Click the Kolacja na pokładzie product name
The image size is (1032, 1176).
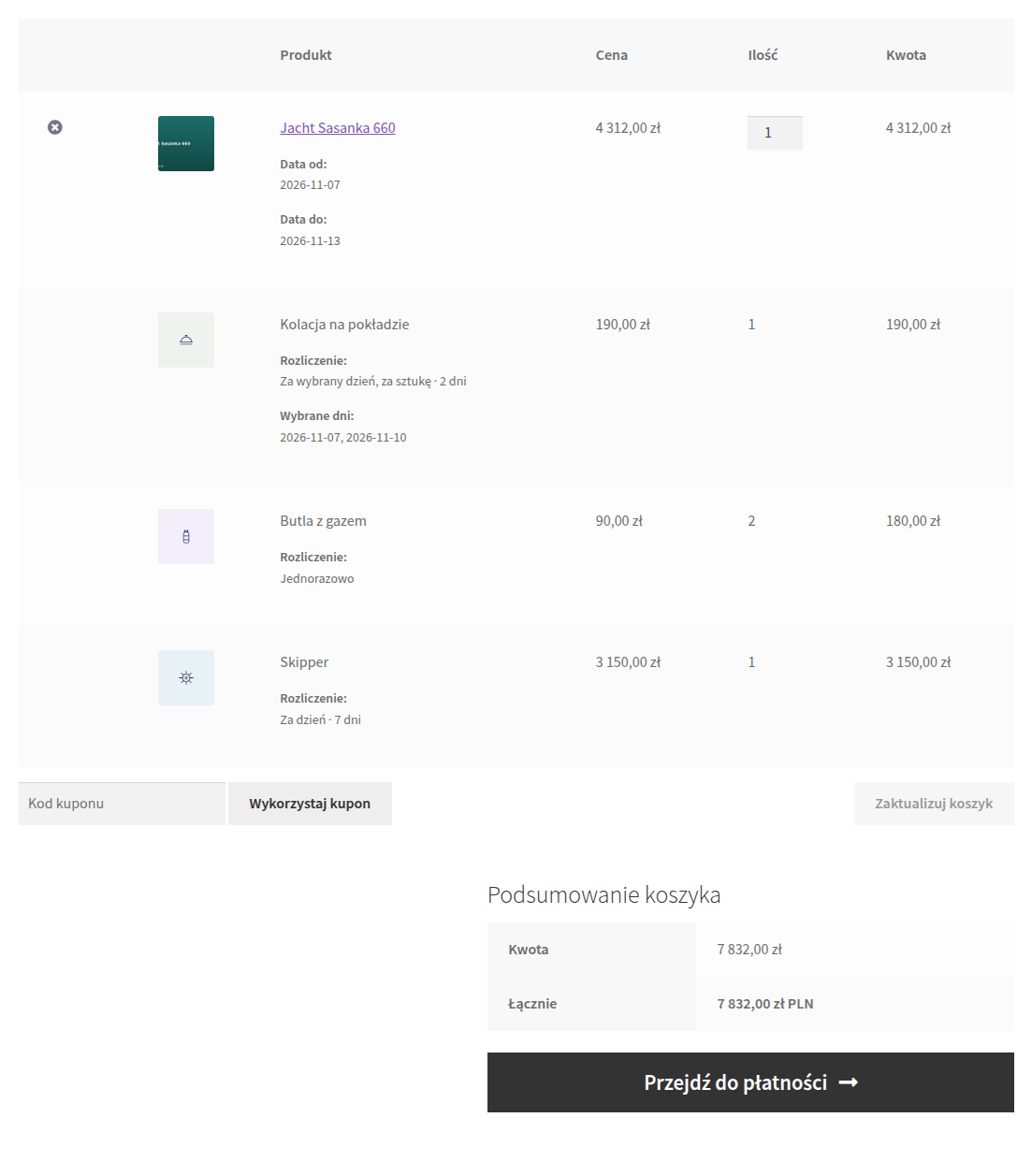coord(344,325)
